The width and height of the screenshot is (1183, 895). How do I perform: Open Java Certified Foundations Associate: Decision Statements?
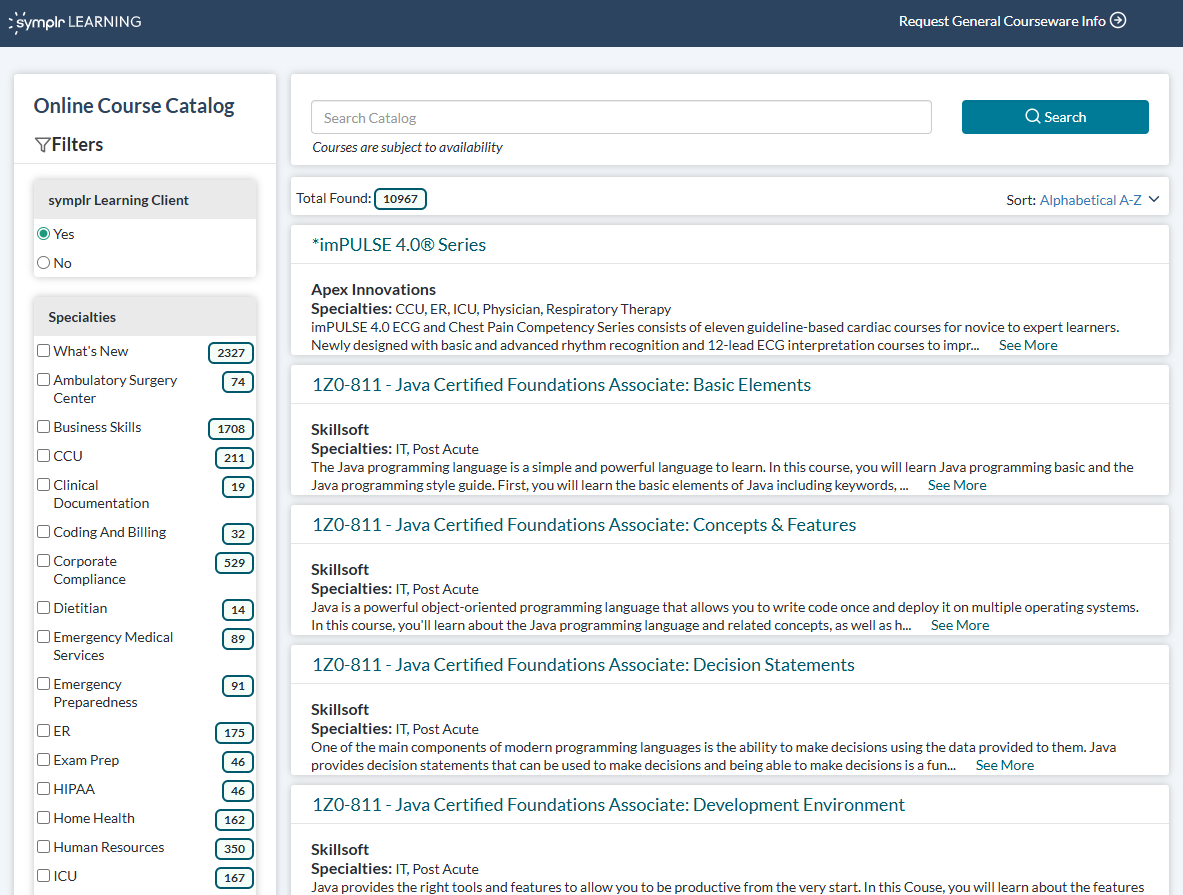click(x=583, y=665)
